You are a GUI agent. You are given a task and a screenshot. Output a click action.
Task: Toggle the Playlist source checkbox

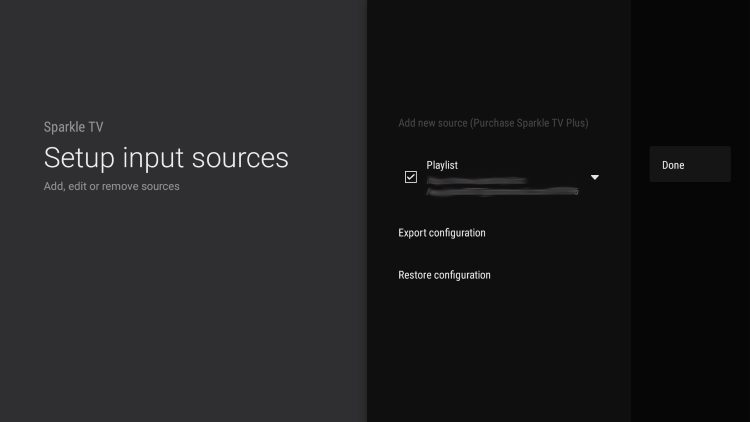[x=410, y=177]
